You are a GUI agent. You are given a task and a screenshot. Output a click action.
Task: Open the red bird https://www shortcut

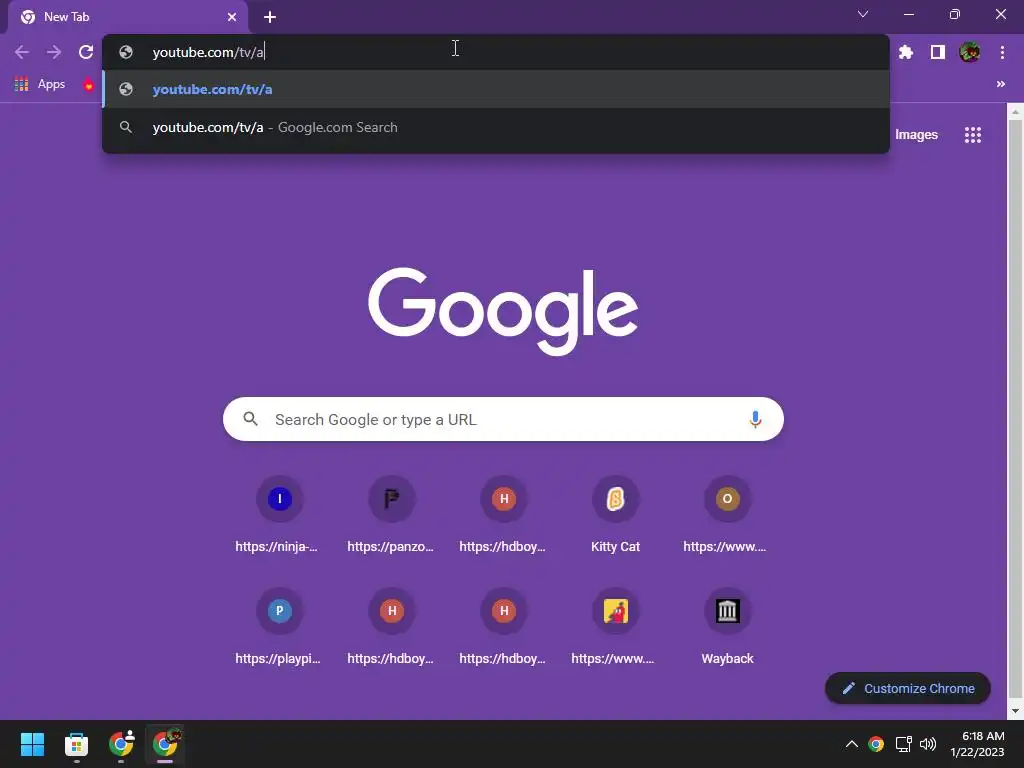pyautogui.click(x=615, y=628)
